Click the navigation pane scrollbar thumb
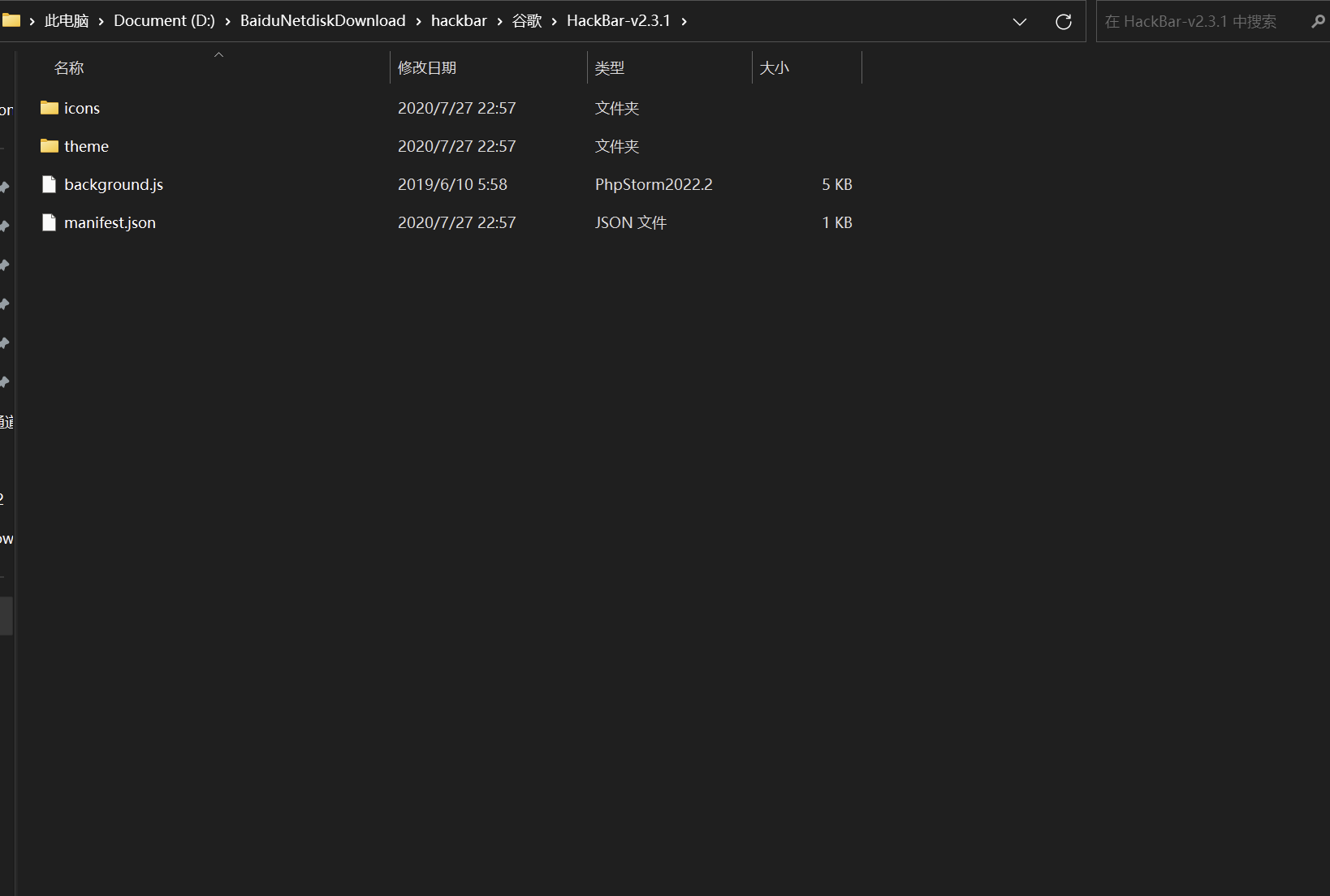This screenshot has width=1330, height=896. point(6,616)
